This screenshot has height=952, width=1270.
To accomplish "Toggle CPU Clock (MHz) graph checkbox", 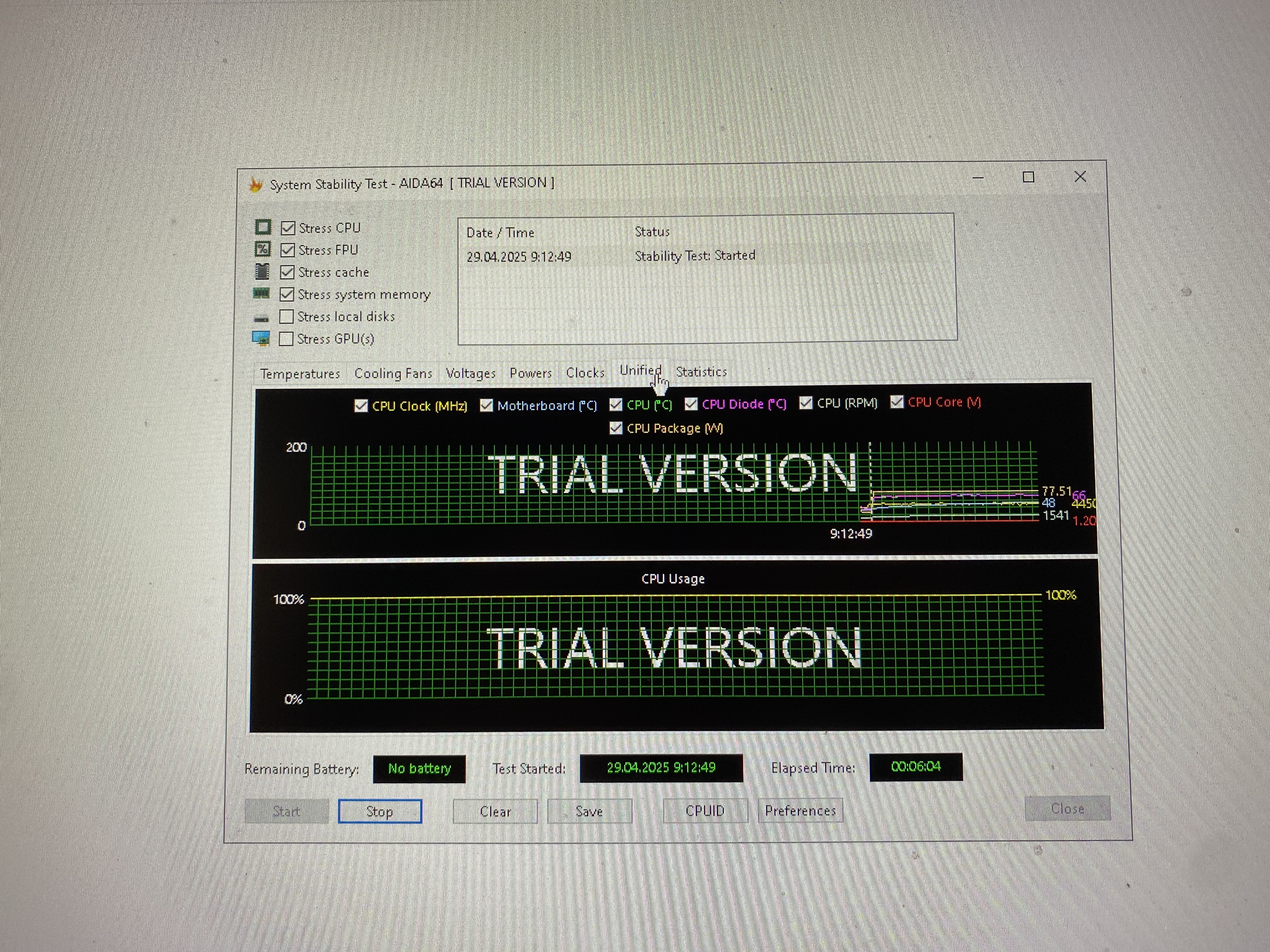I will [361, 406].
